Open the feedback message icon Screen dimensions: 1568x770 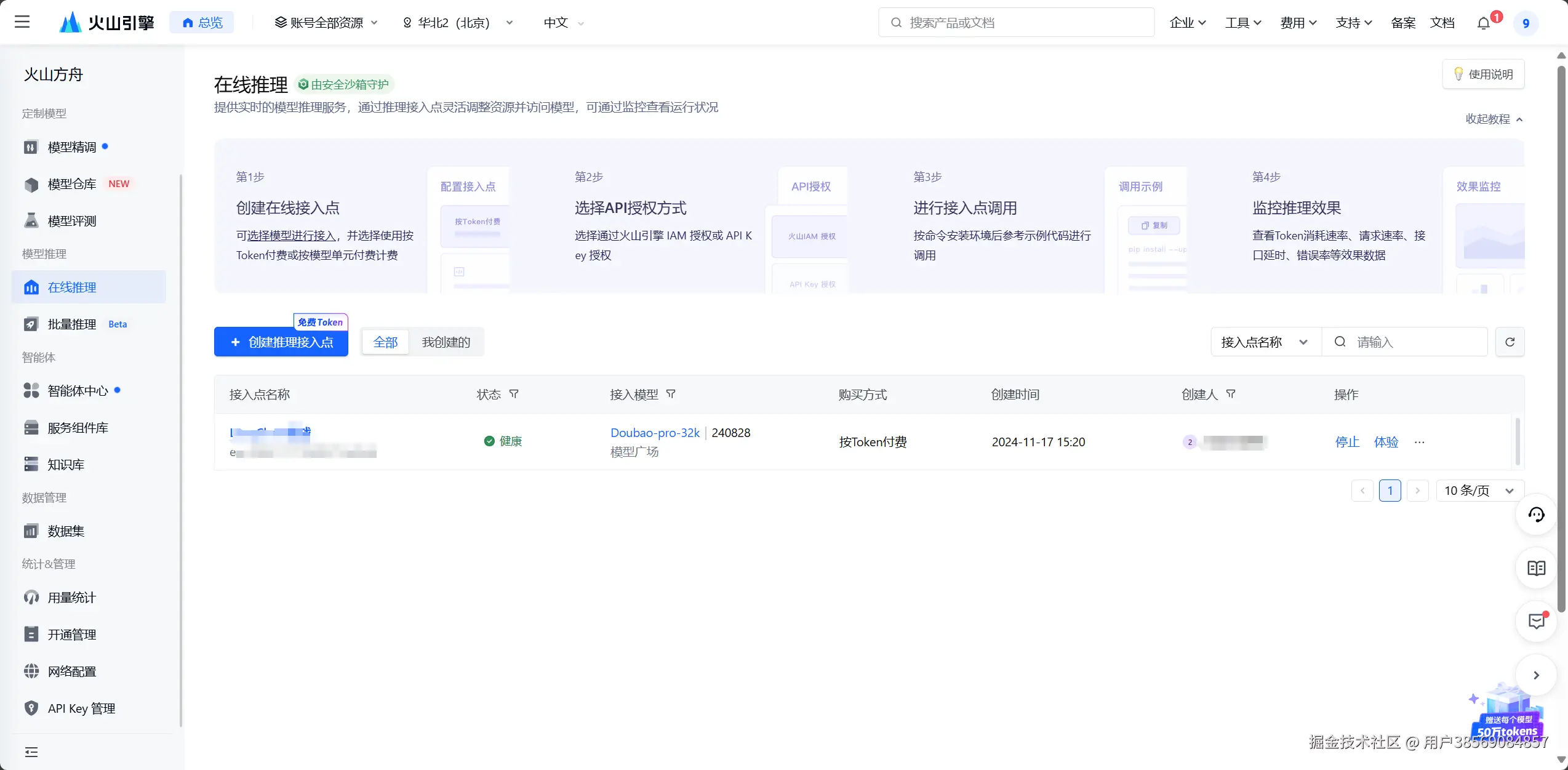pos(1536,621)
